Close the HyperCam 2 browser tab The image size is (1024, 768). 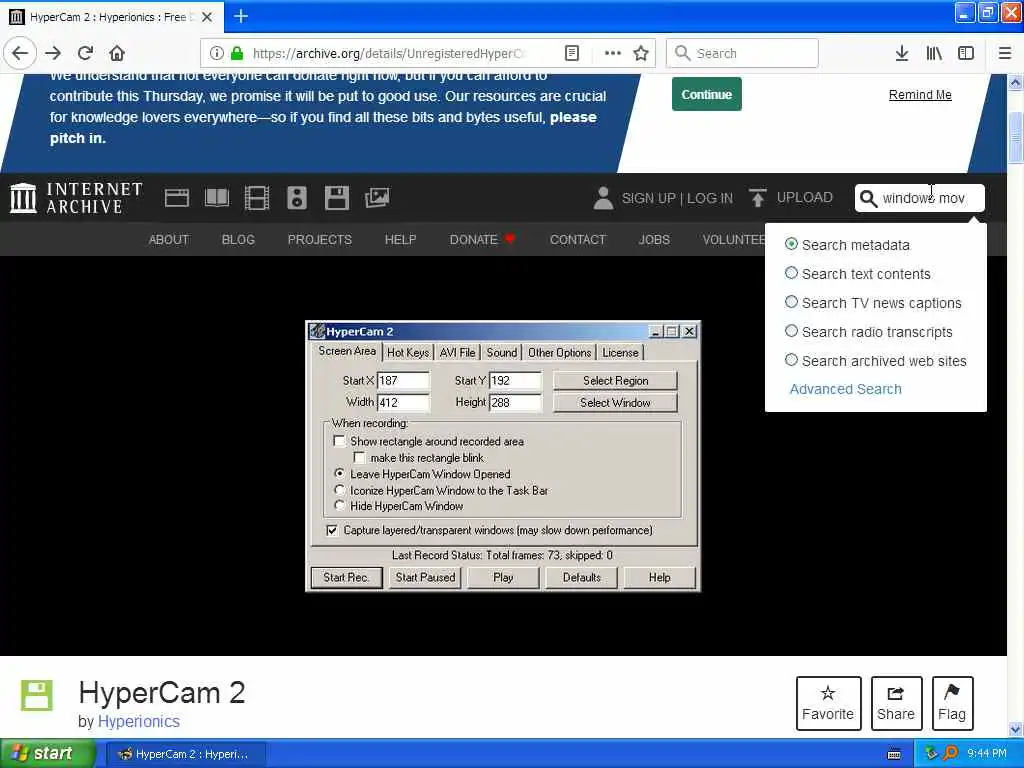[x=207, y=17]
